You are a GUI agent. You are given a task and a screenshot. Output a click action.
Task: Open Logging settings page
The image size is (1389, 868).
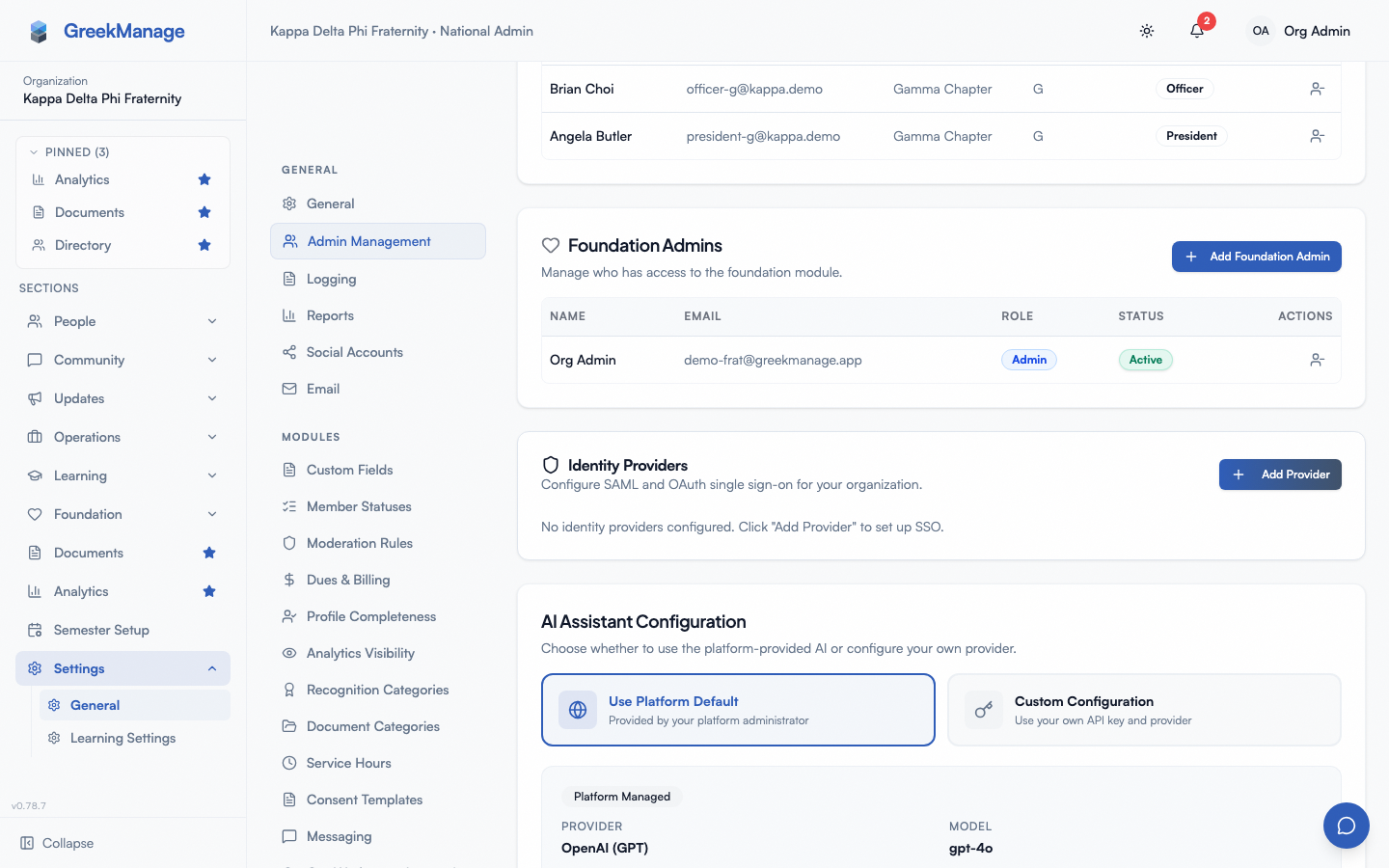tap(378, 279)
